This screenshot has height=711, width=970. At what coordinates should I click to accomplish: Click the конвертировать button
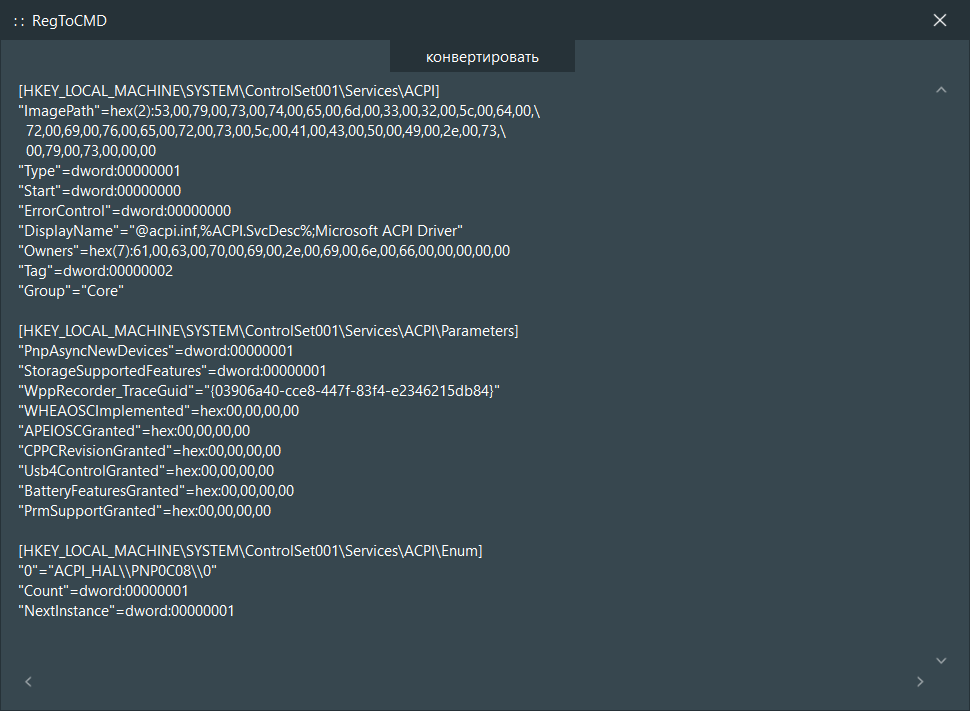[x=482, y=57]
